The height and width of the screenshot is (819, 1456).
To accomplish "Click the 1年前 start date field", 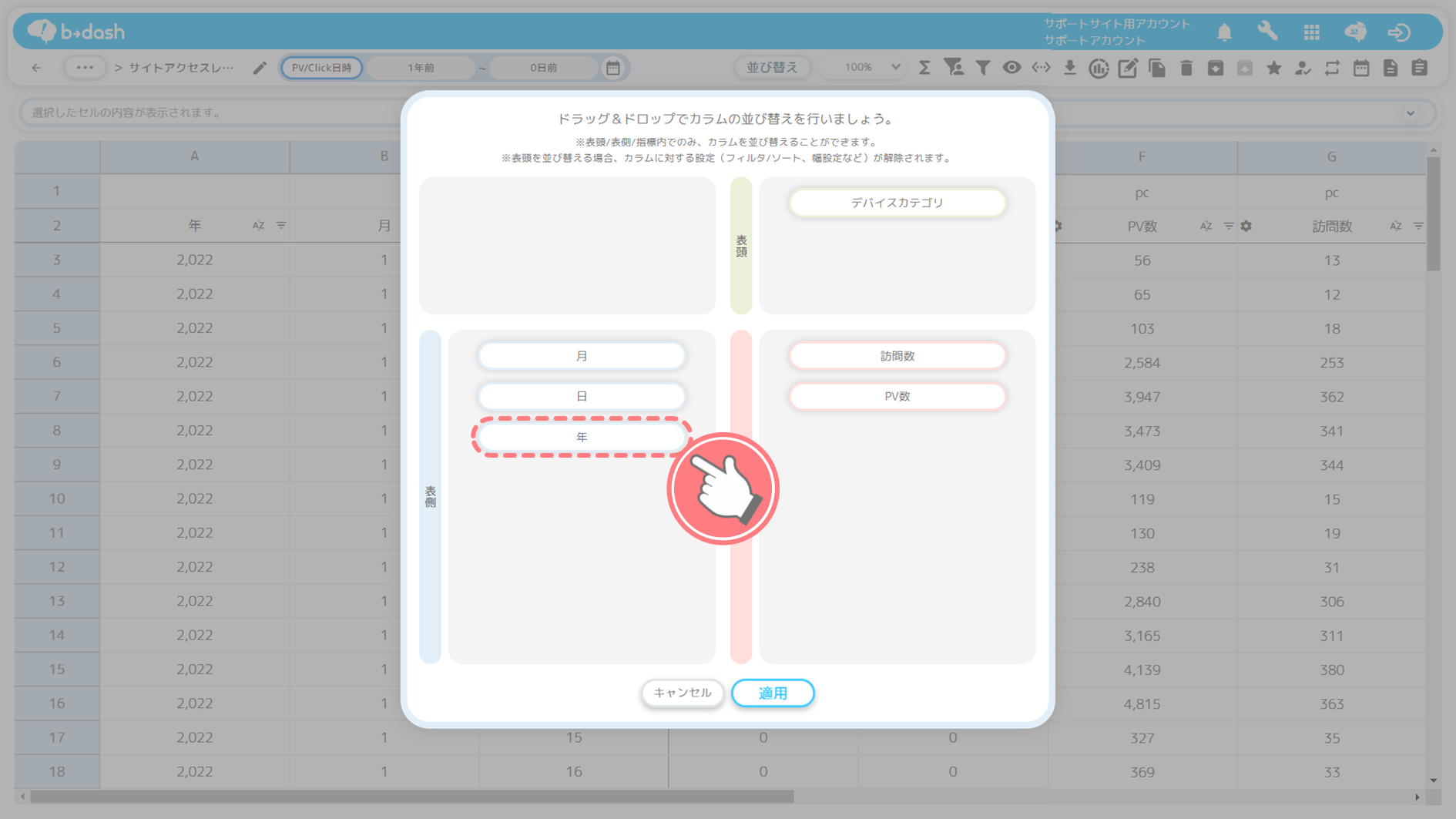I will [421, 68].
